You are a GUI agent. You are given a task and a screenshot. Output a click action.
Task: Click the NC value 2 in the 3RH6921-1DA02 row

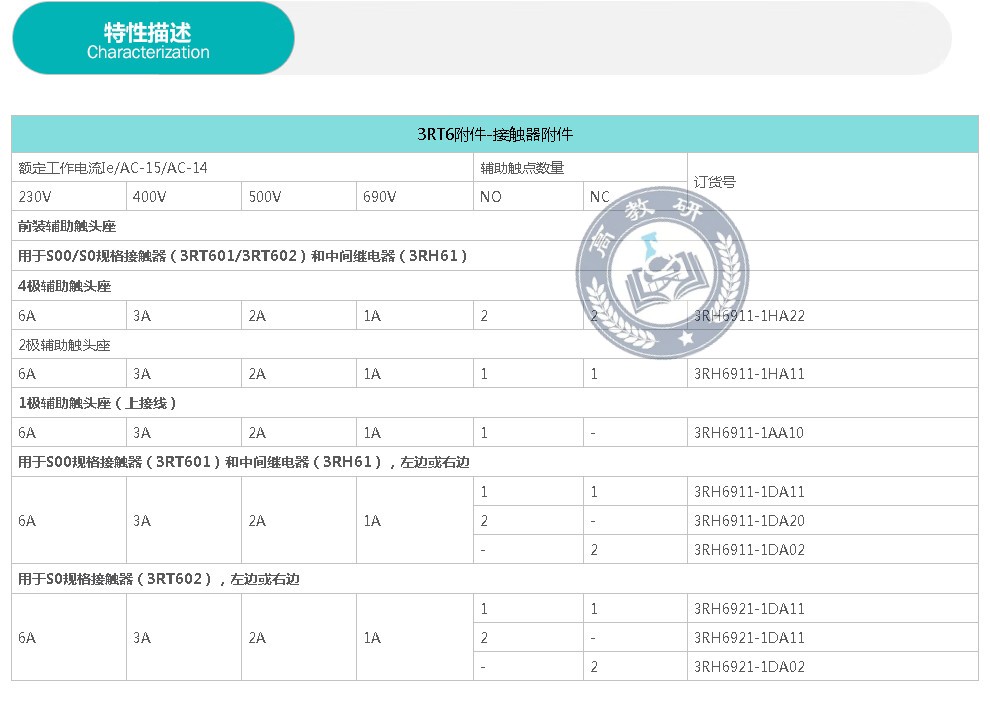pos(594,667)
